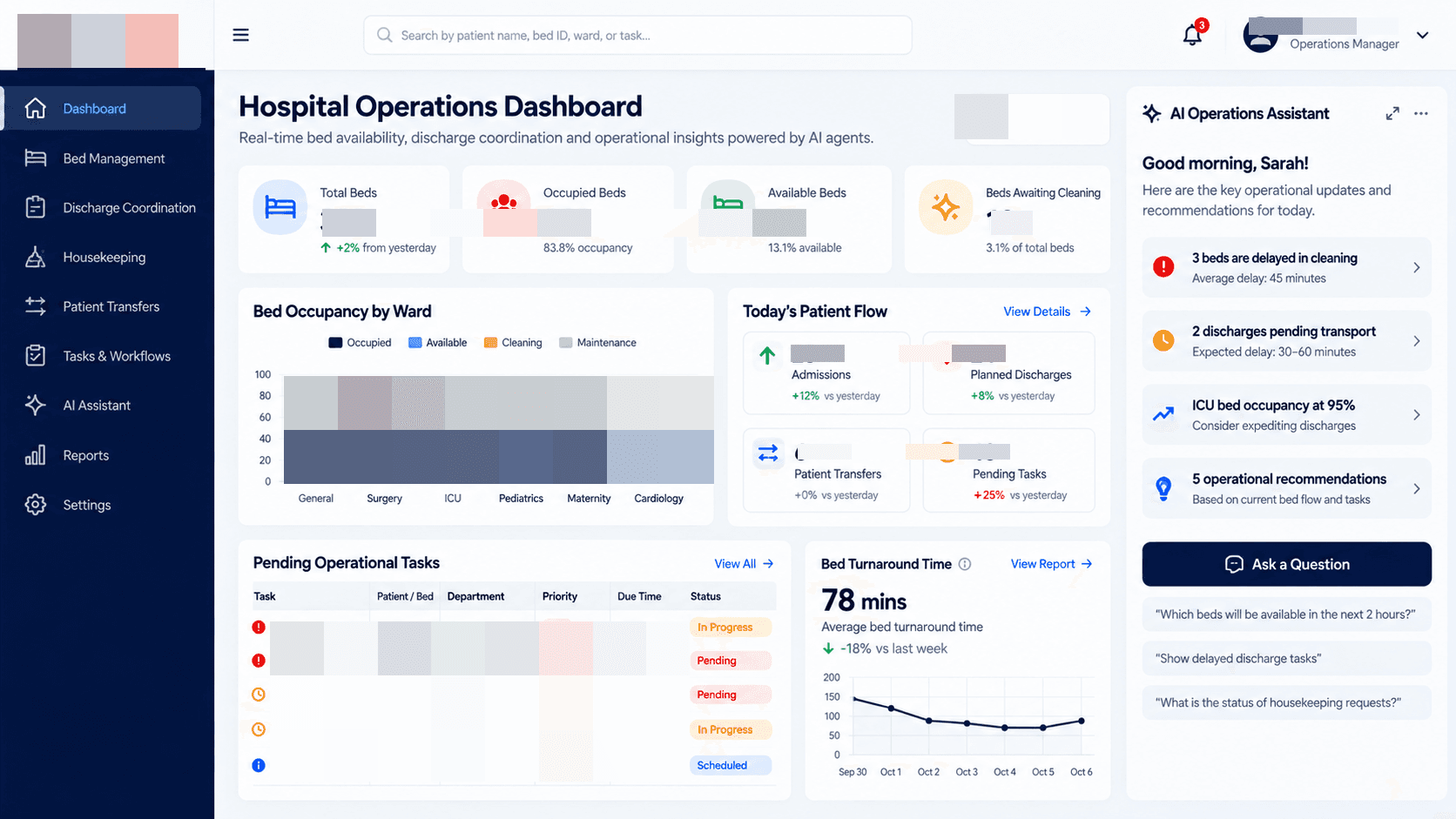Viewport: 1456px width, 819px height.
Task: Toggle the Occupied legend swatch
Action: pos(335,343)
